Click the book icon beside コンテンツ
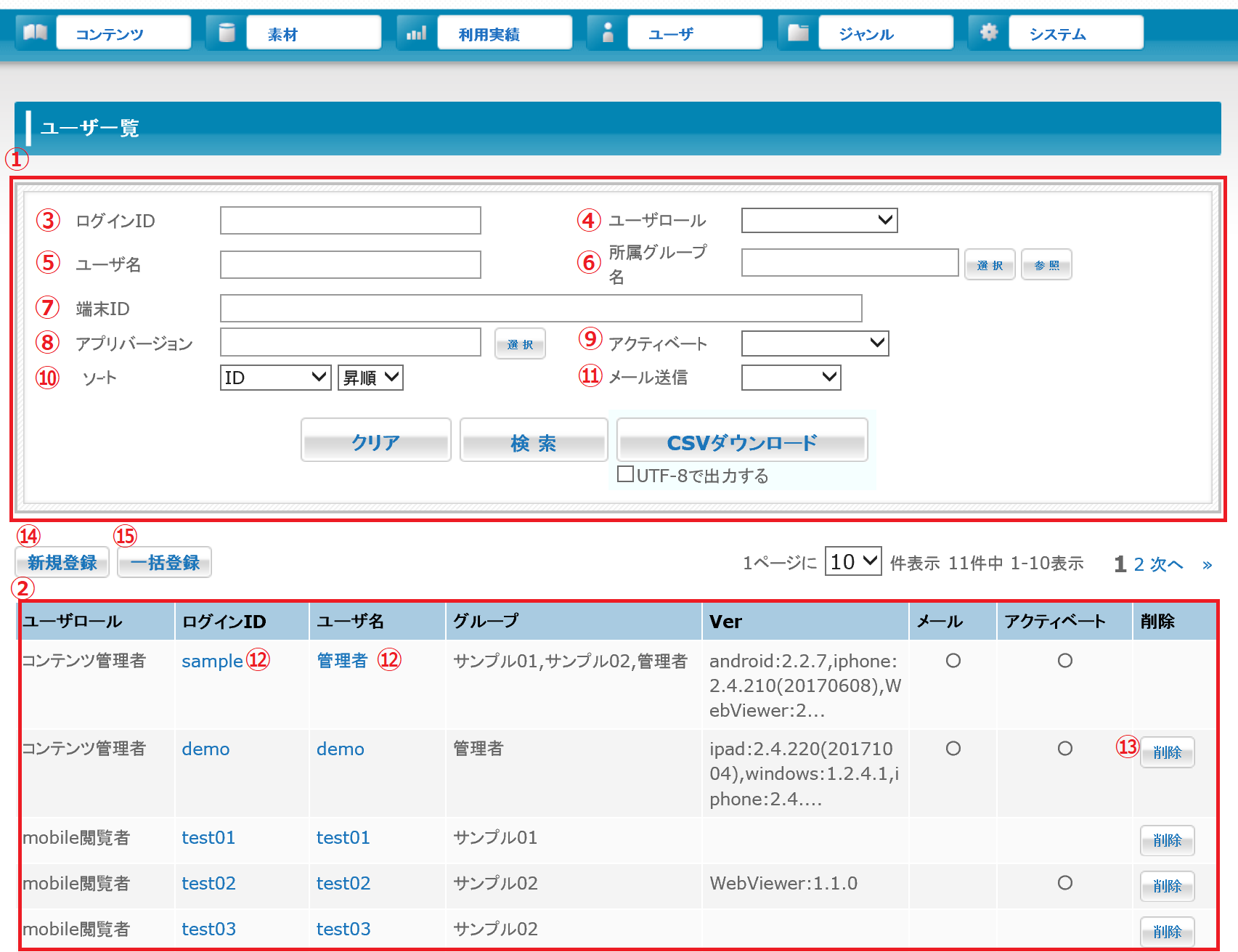The image size is (1238, 952). pos(35,33)
